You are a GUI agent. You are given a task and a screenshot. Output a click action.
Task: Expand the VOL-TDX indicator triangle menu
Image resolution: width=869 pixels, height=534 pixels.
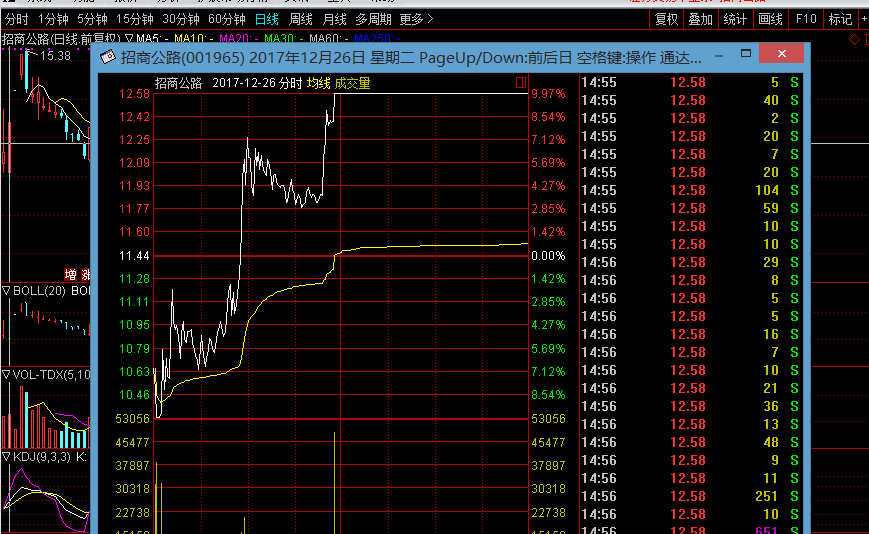point(6,374)
